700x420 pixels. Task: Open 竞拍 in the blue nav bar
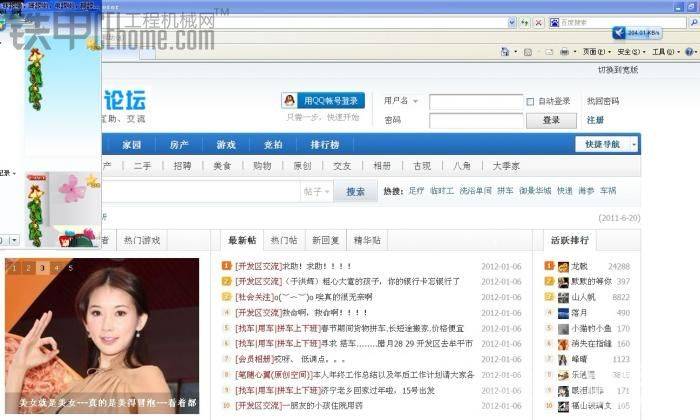point(273,145)
